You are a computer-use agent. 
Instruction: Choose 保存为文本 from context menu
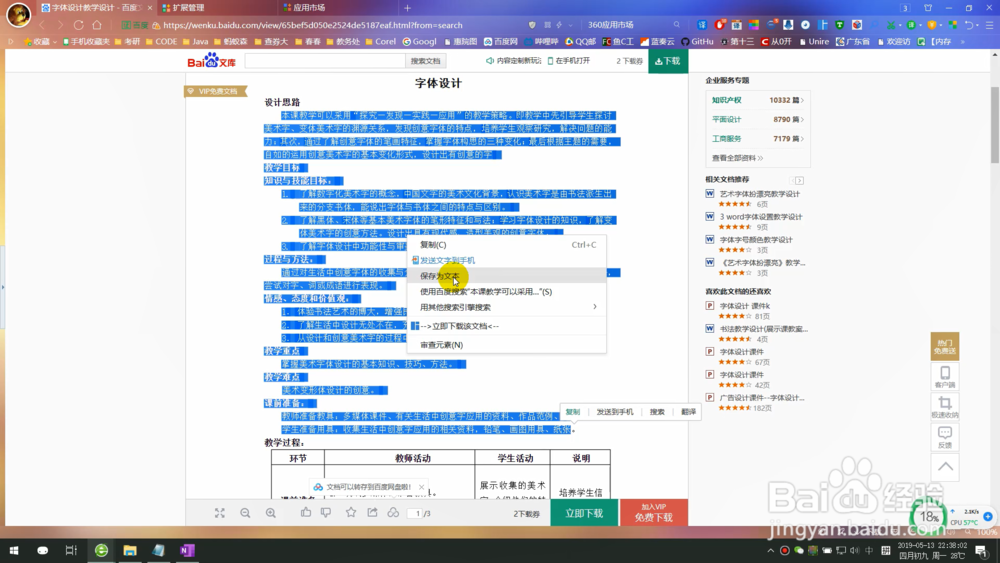[506, 276]
